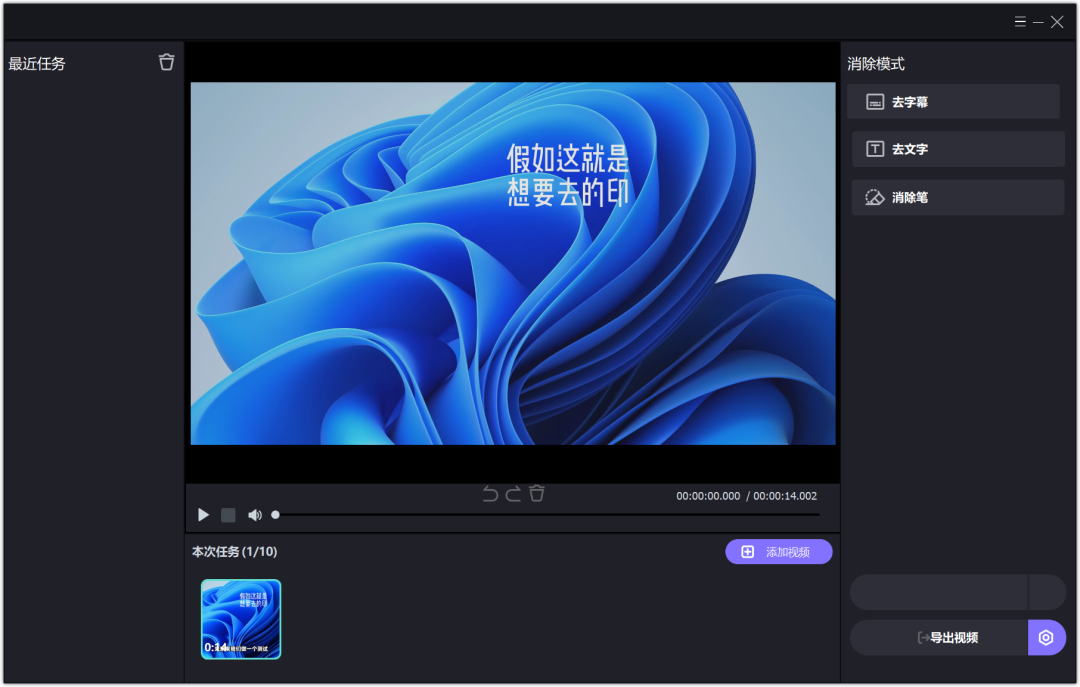
Task: Click the 00:00:00.000 current time text
Action: (x=708, y=496)
